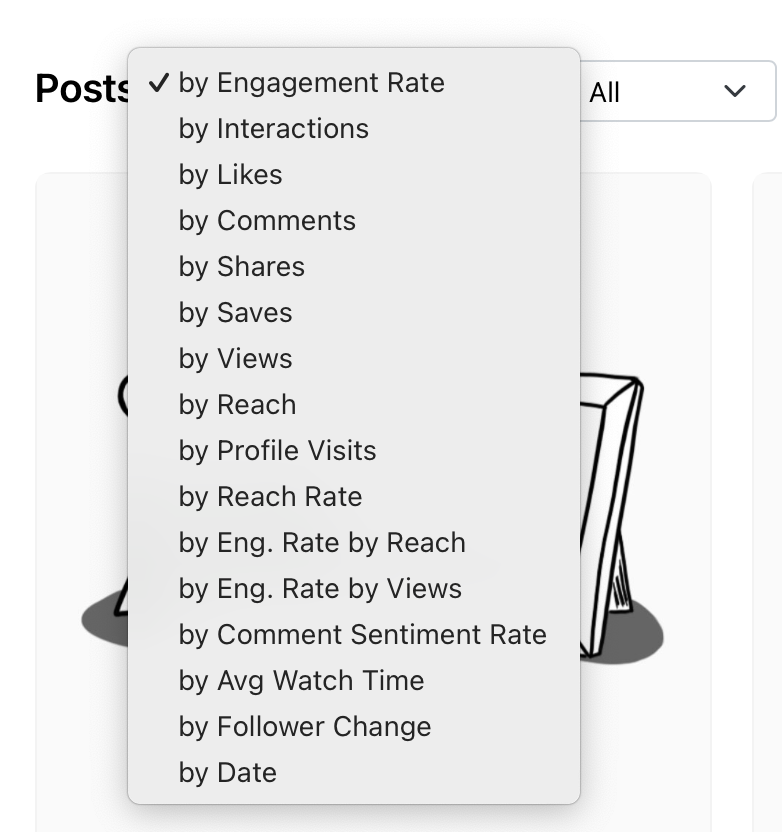
Task: Sort posts by Views
Action: tap(234, 359)
